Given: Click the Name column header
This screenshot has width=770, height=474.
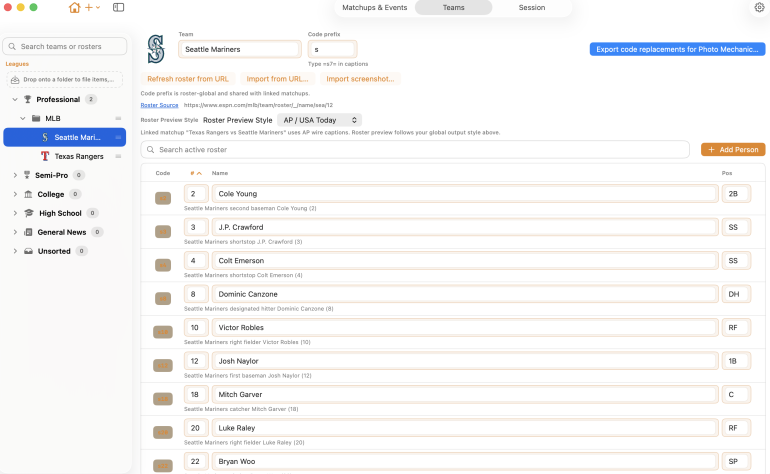Looking at the screenshot, I should (220, 173).
